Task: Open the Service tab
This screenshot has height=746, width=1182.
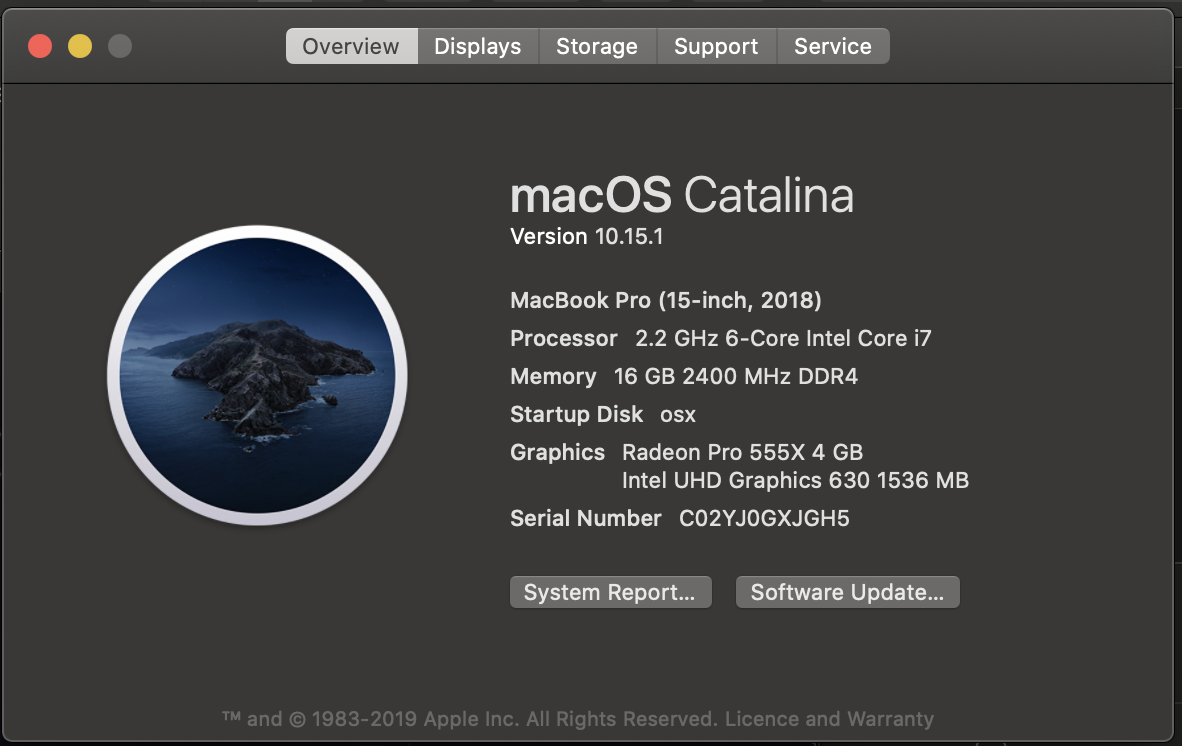Action: pyautogui.click(x=833, y=46)
